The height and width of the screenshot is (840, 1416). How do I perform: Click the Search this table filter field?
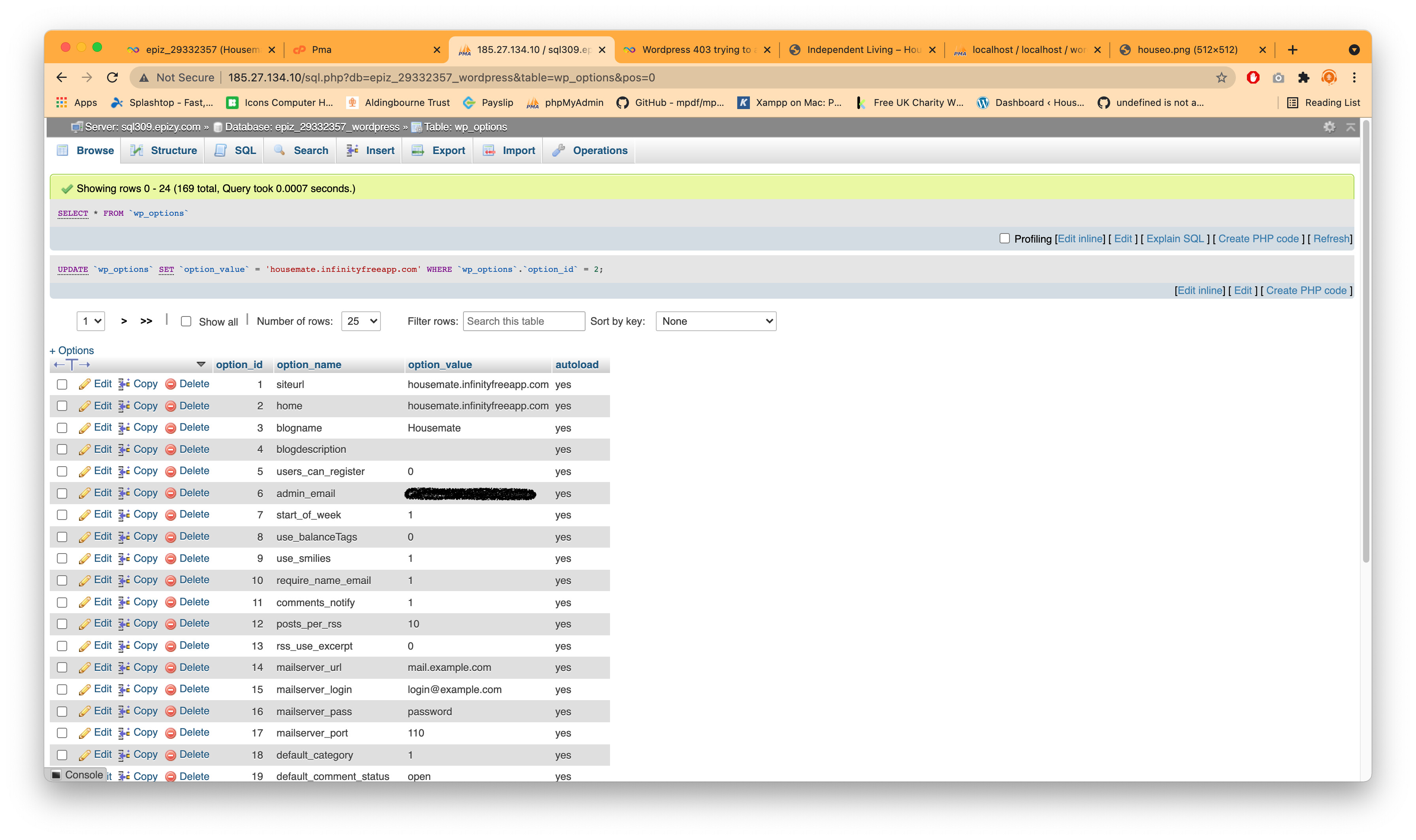pos(523,322)
